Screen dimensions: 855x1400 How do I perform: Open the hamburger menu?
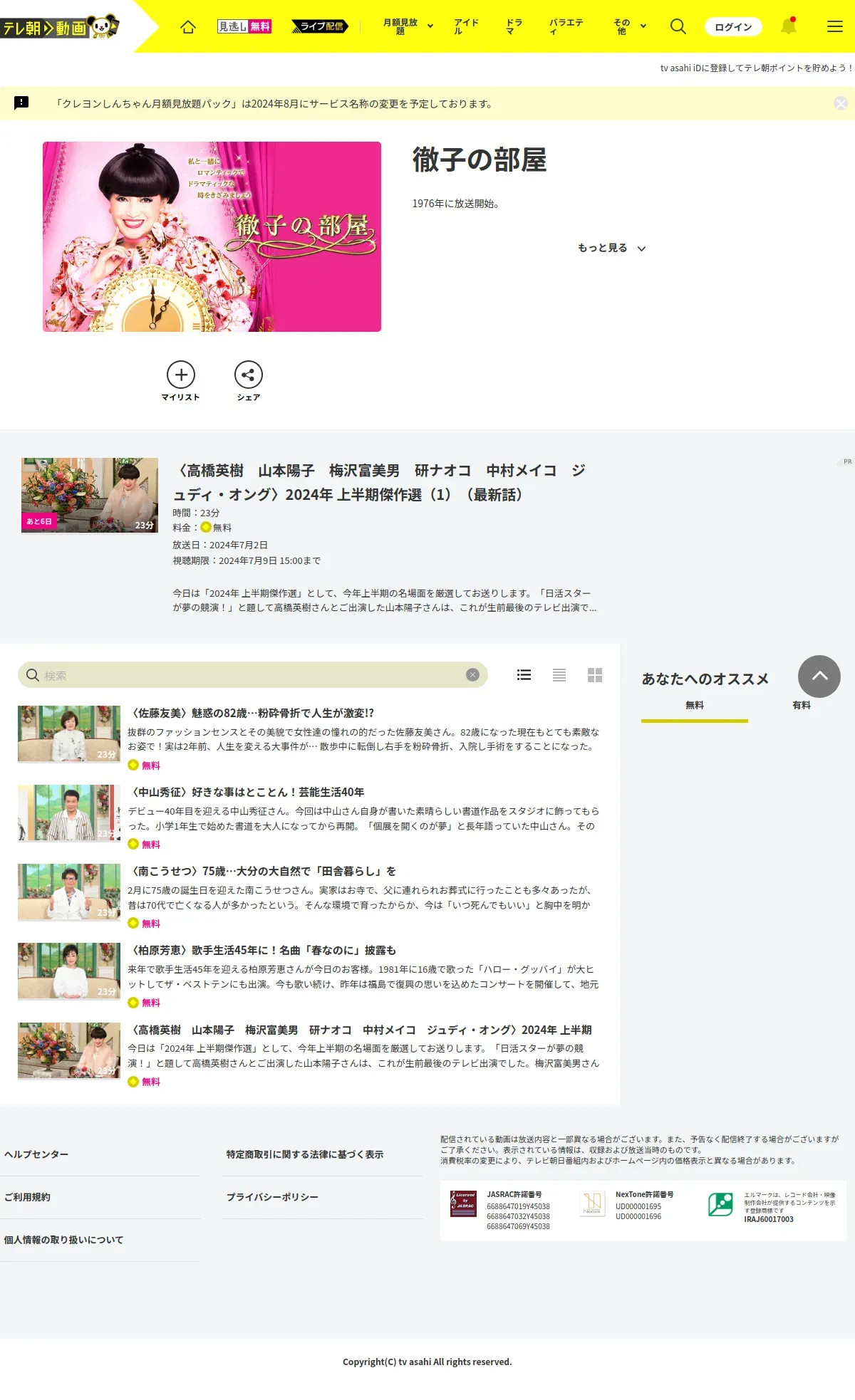coord(835,26)
